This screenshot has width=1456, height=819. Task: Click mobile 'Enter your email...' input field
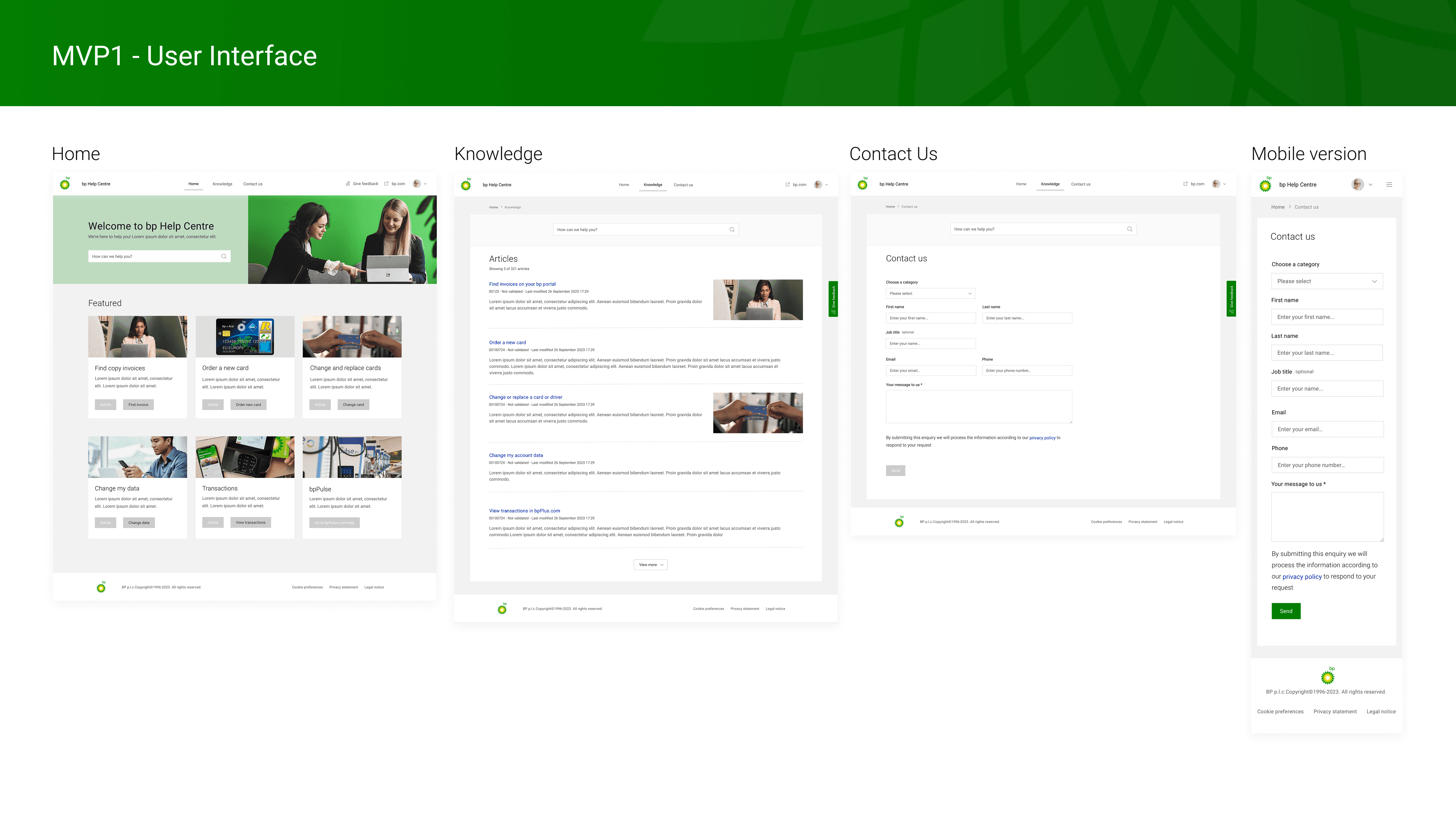[1327, 430]
